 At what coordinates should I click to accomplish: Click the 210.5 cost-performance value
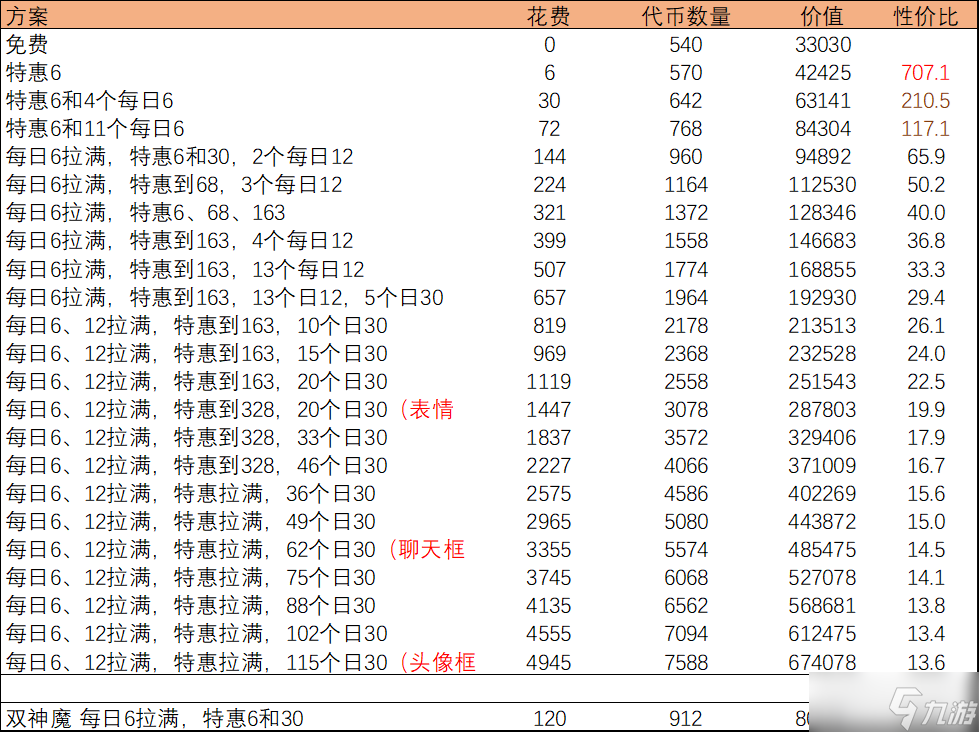925,101
